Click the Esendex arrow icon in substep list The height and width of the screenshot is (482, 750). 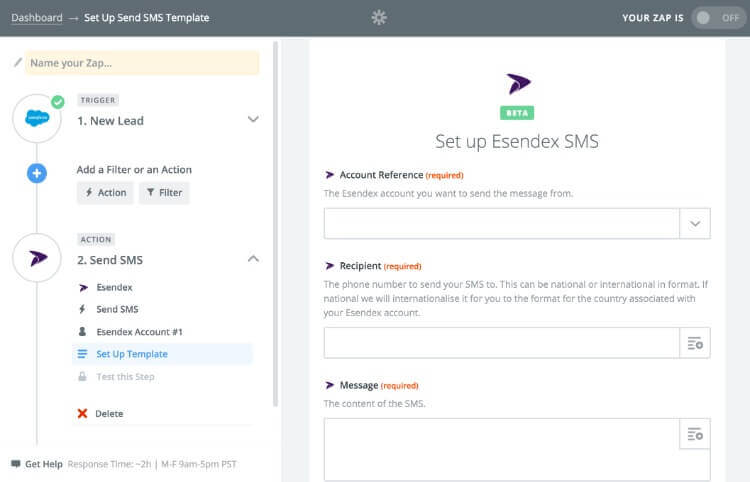83,287
